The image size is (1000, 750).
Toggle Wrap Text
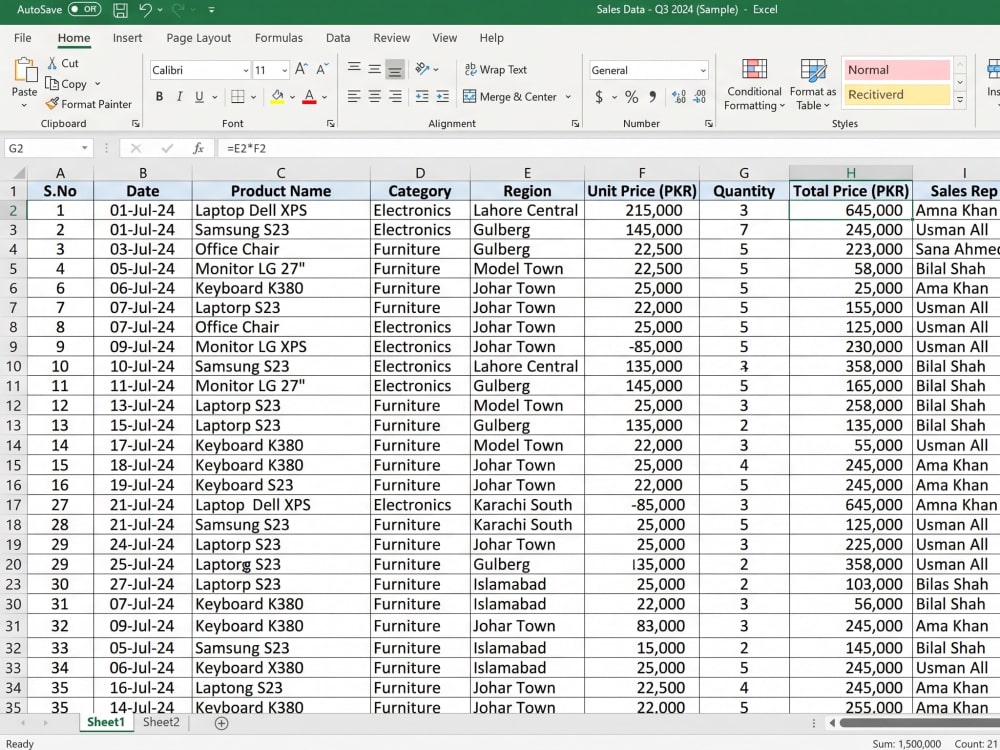(496, 70)
